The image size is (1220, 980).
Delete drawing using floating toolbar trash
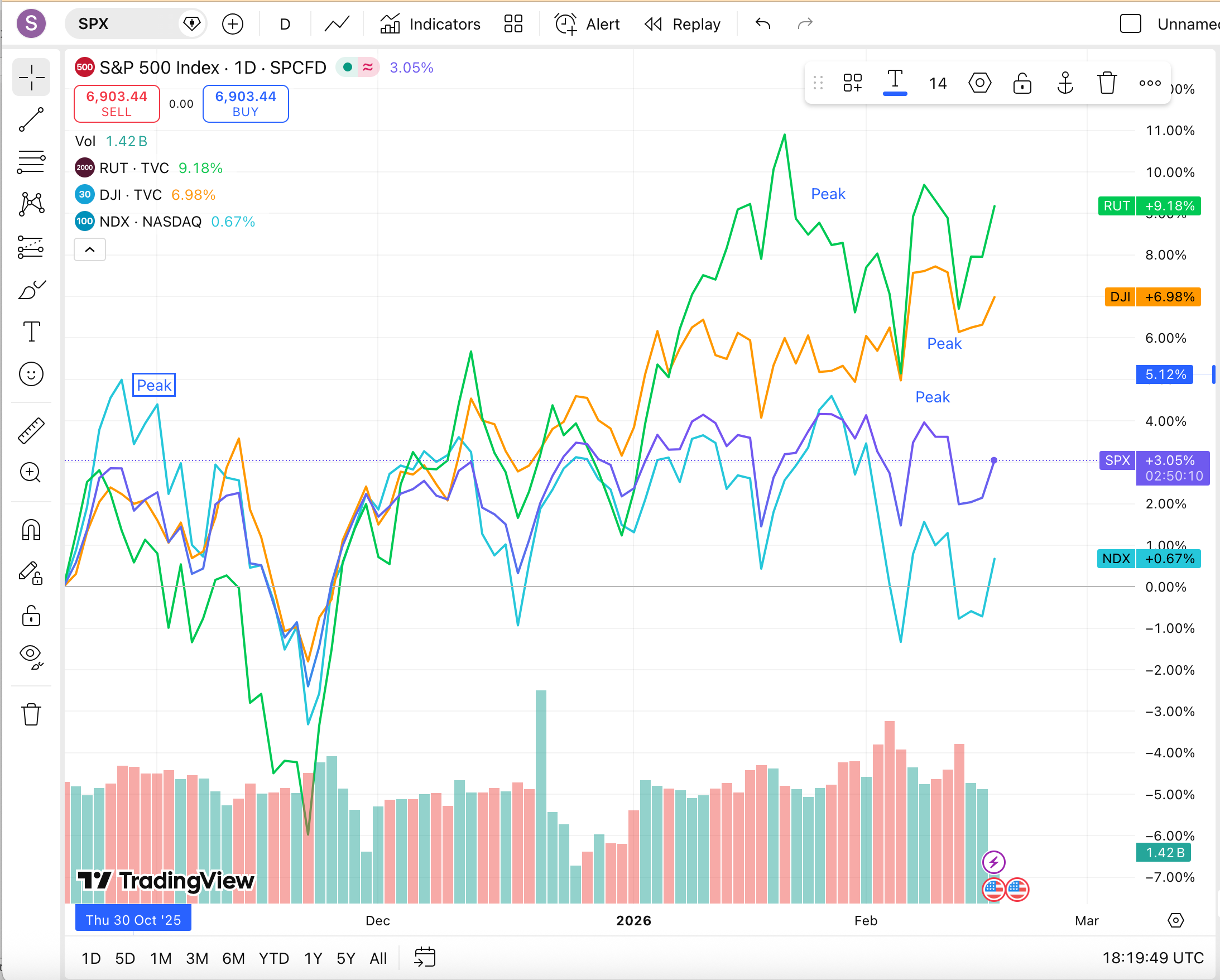pyautogui.click(x=1107, y=83)
